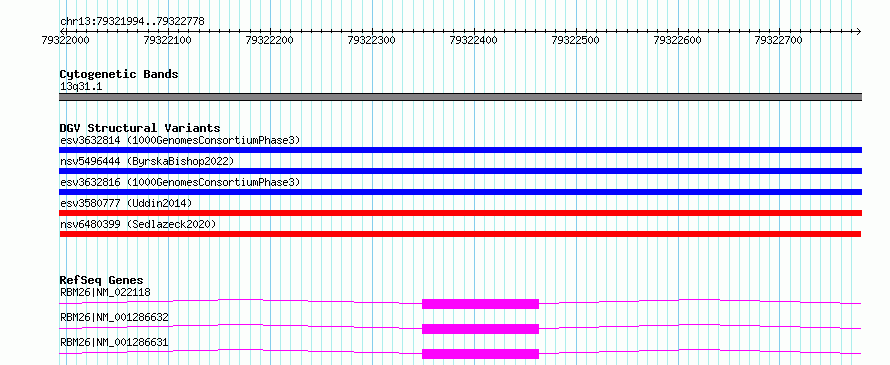This screenshot has height=365, width=890.
Task: Click ruler coordinate 79322100
Action: tap(167, 40)
